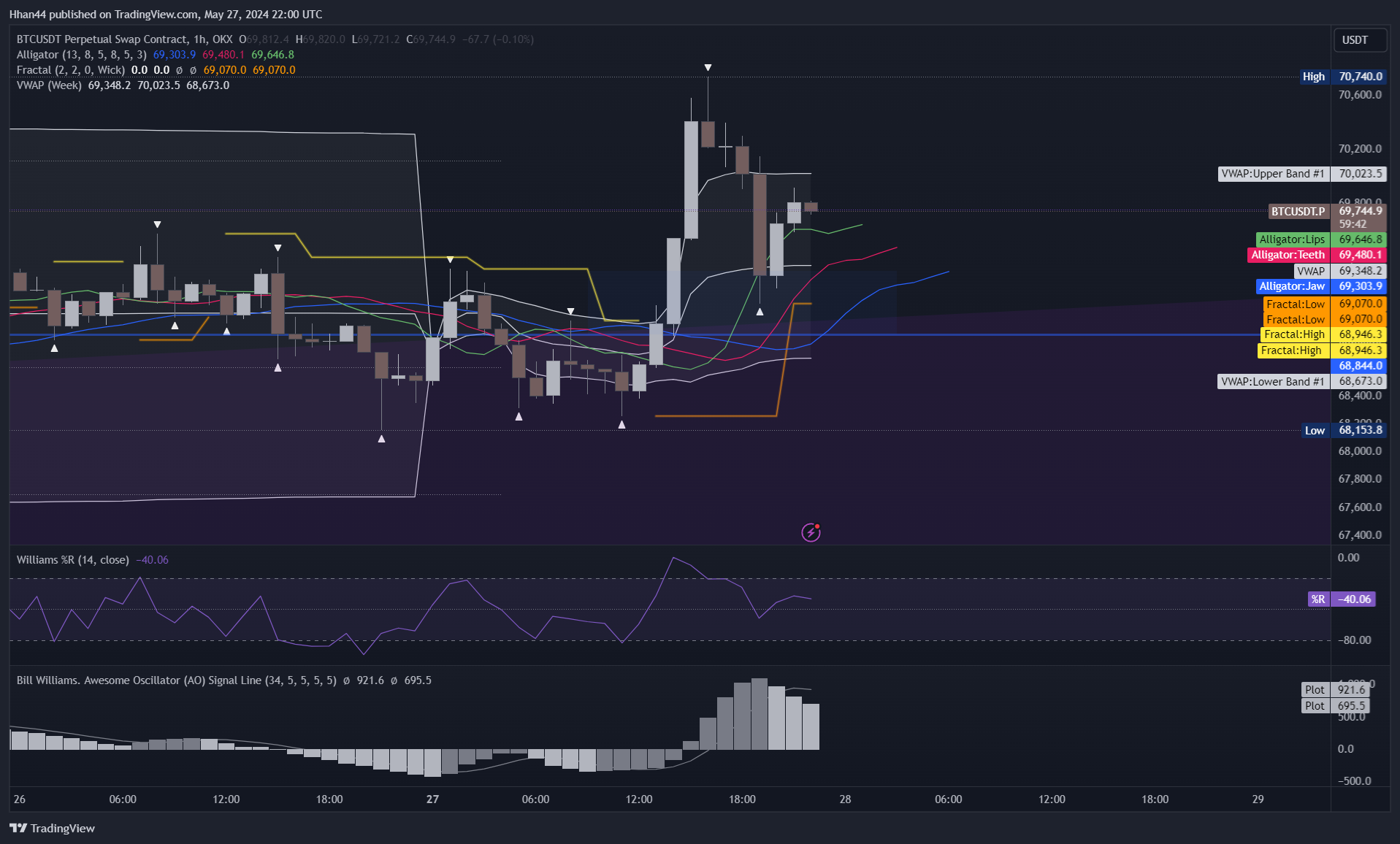Click the 29 date marker on time axis

click(1258, 799)
